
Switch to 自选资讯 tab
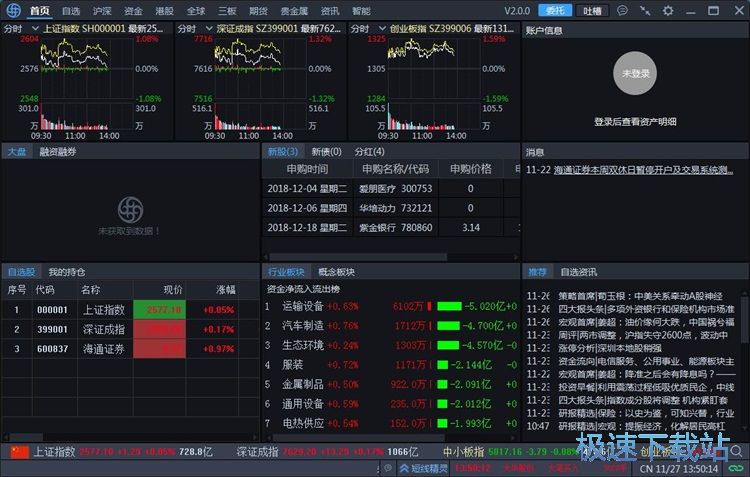[x=578, y=272]
